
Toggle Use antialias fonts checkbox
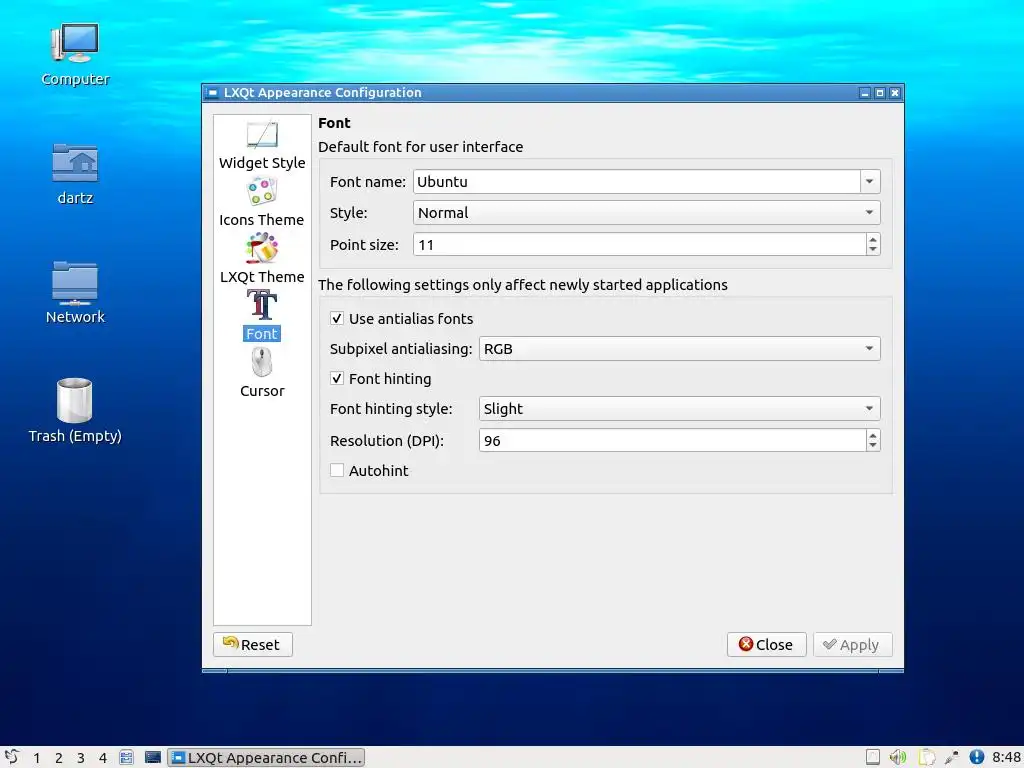click(x=337, y=319)
